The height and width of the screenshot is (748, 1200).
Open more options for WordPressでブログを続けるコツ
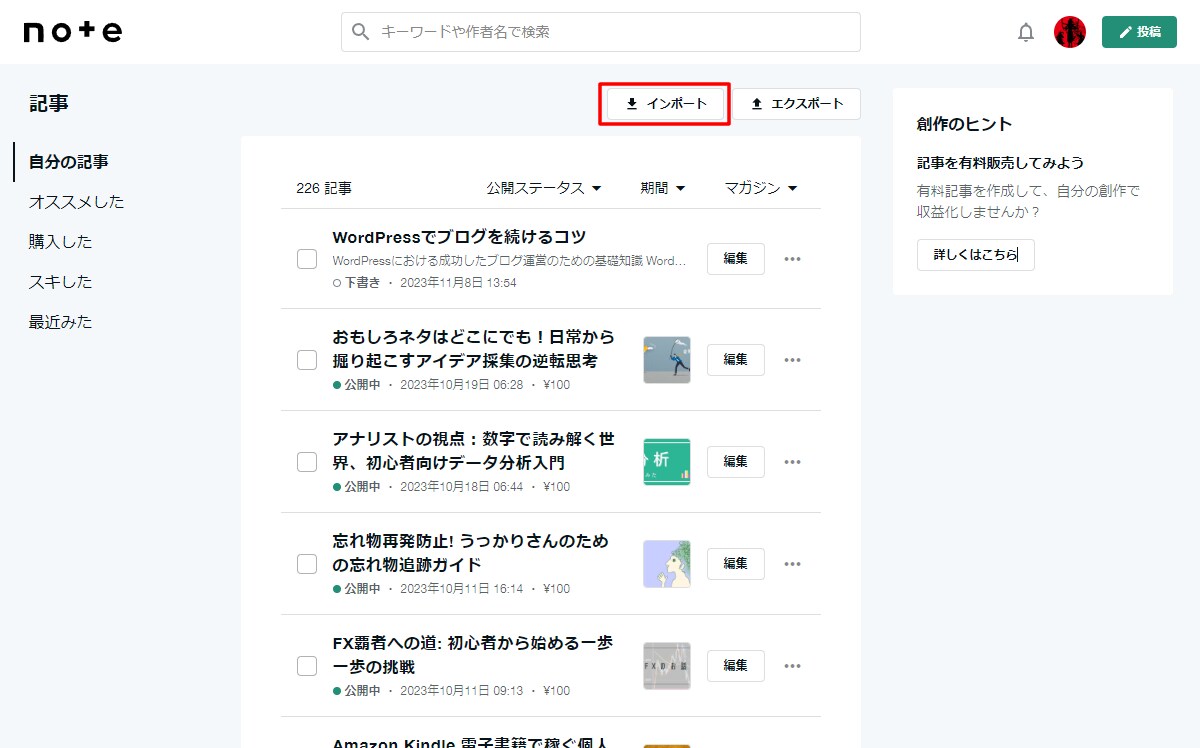(793, 259)
